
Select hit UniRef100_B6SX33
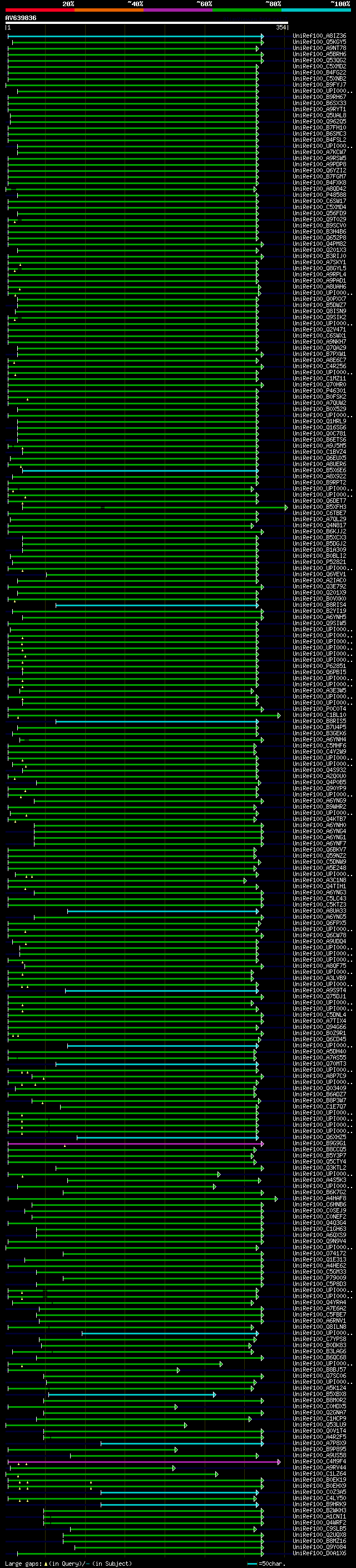319,103
